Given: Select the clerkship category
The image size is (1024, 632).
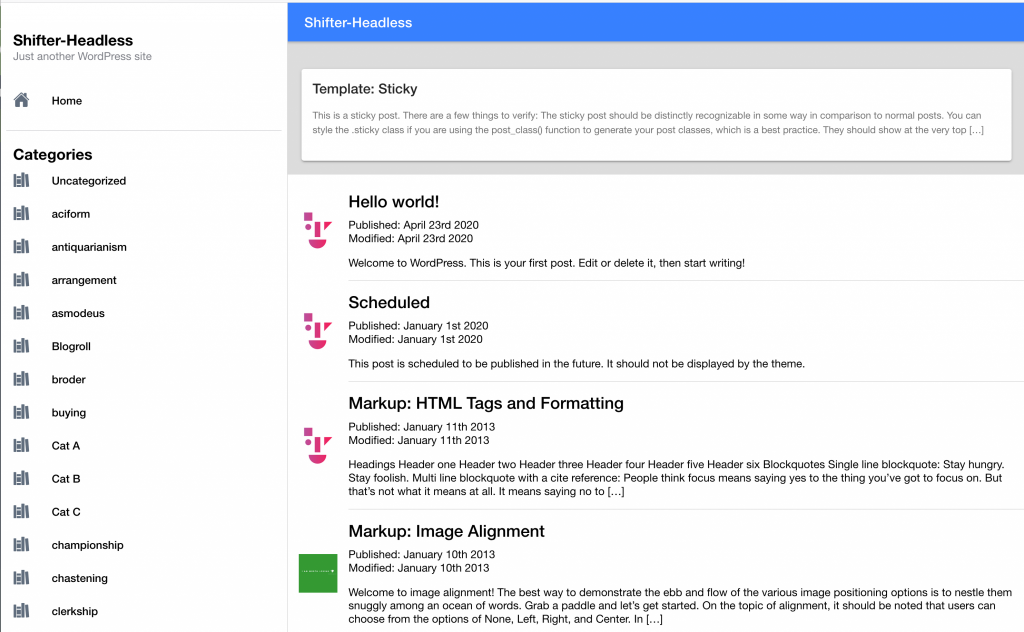Looking at the screenshot, I should [74, 612].
